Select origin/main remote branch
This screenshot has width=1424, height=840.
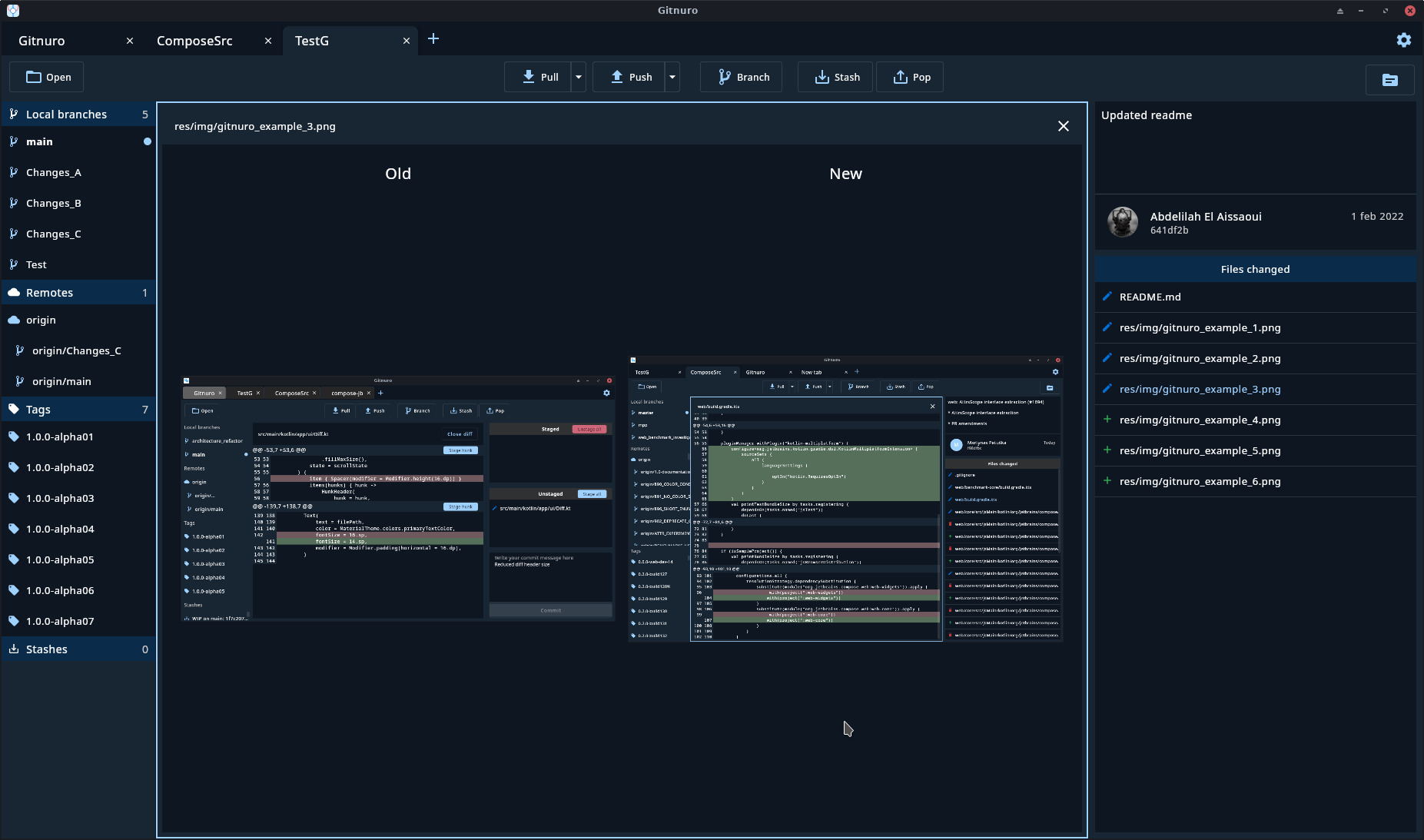tap(78, 381)
